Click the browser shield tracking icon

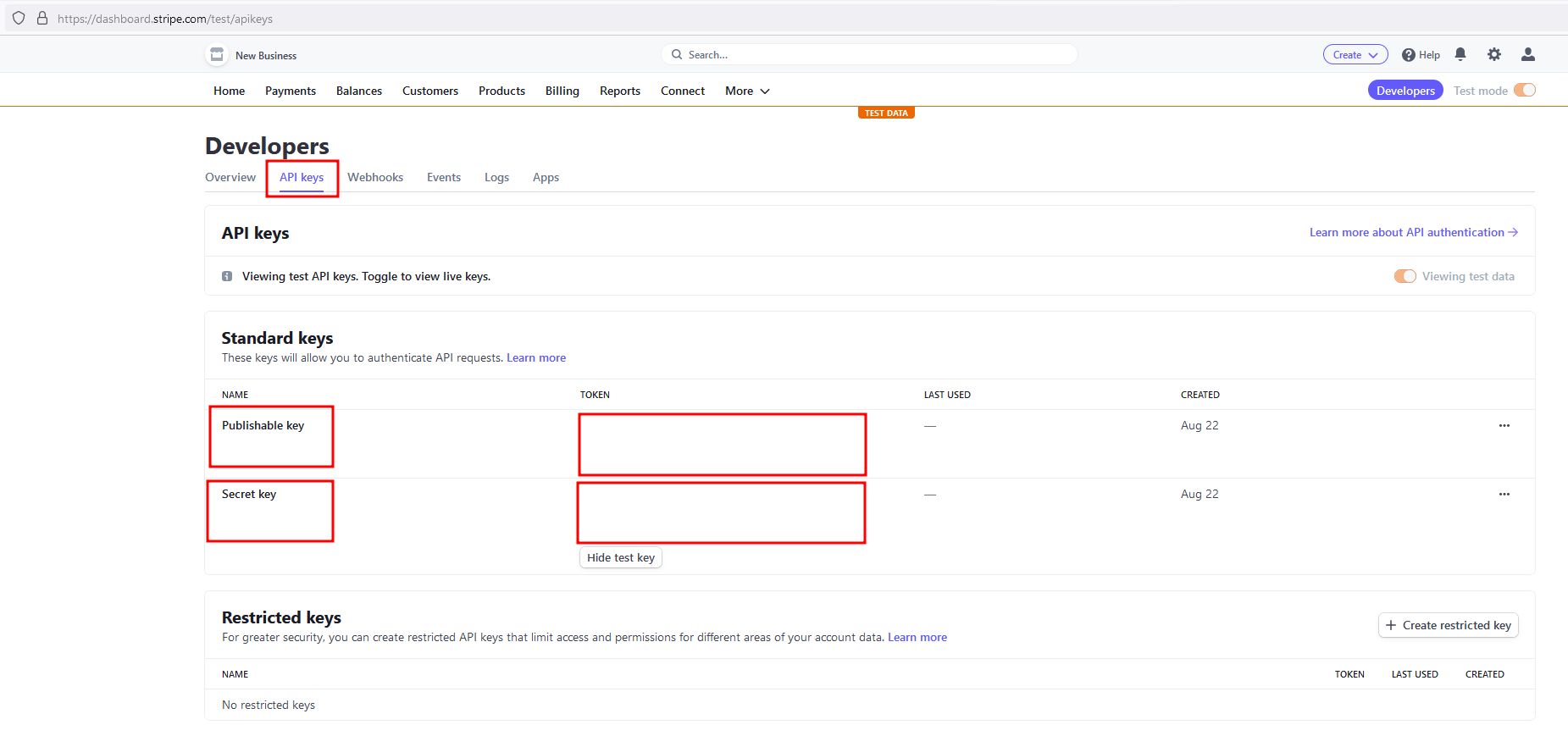(19, 18)
